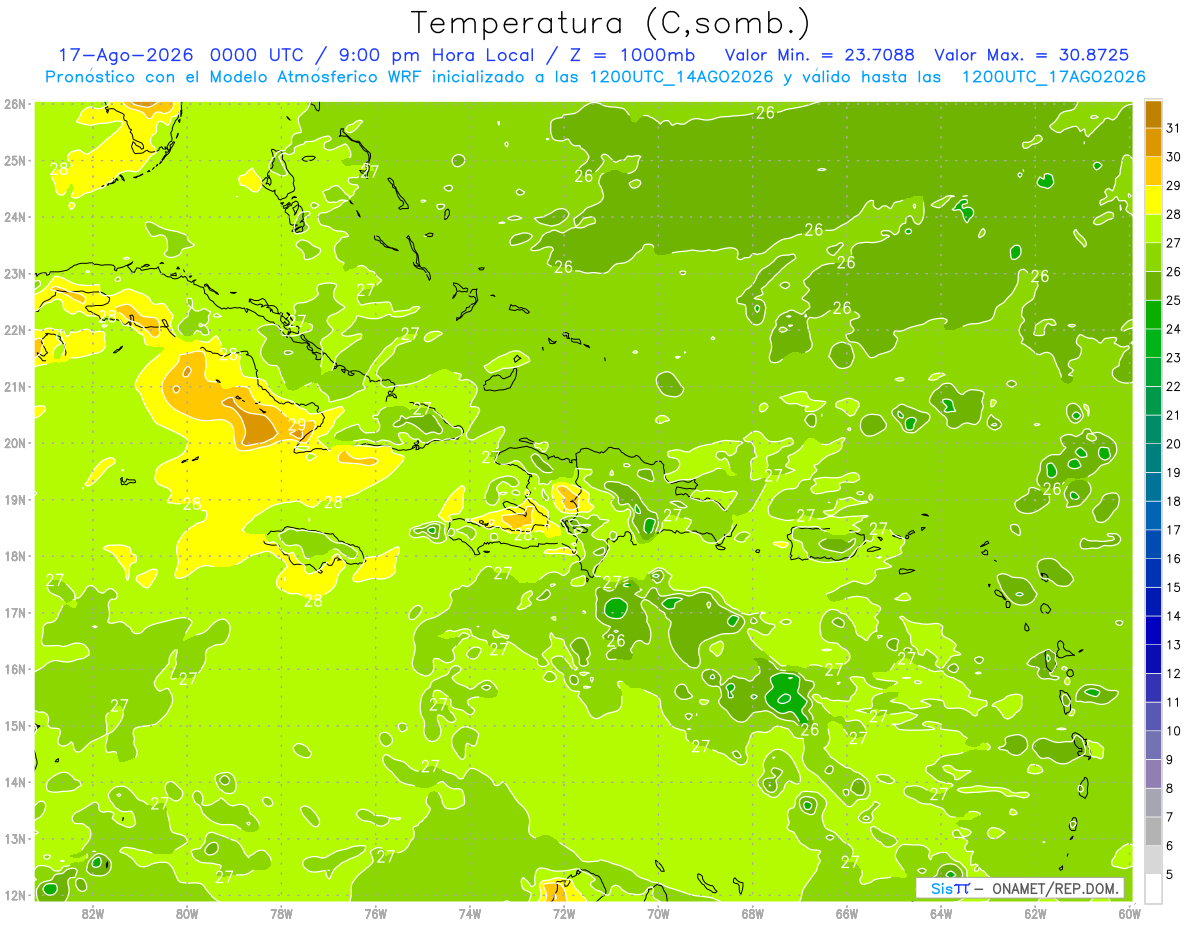Click the '17N' latitude axis label

(15, 612)
